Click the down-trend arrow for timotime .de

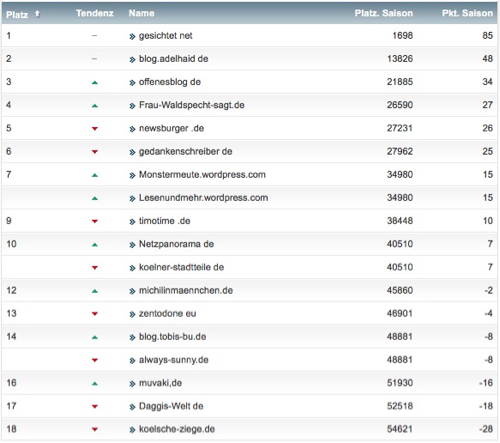pos(95,221)
